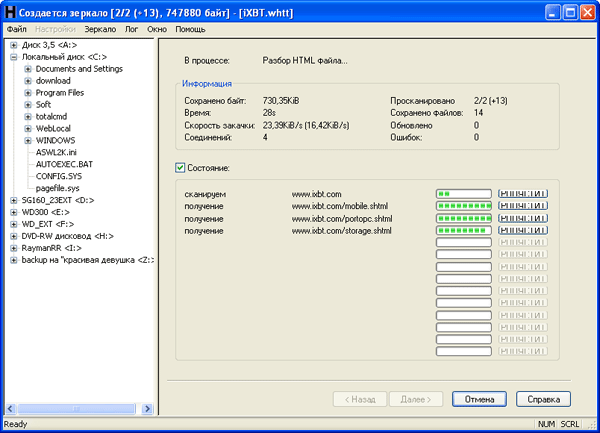Click the www.ixbt.com/mobile.shtml URL text
The height and width of the screenshot is (433, 600).
click(x=339, y=206)
